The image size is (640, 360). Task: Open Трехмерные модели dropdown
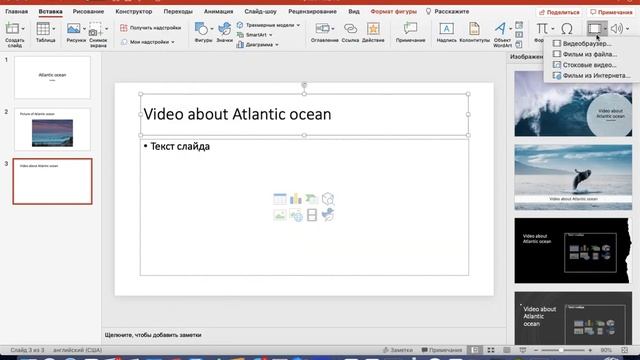(269, 25)
